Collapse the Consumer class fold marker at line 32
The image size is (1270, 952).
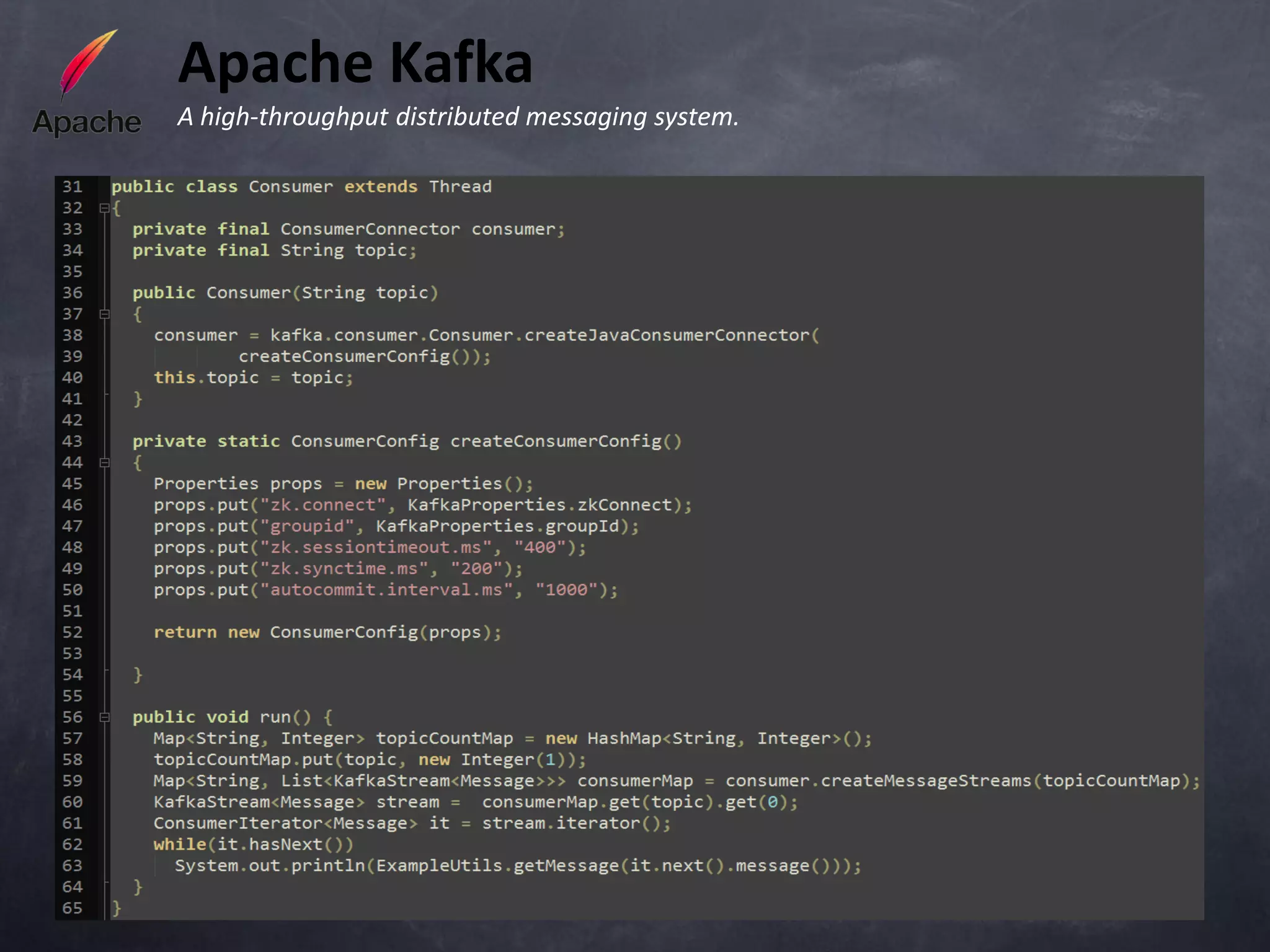point(104,208)
